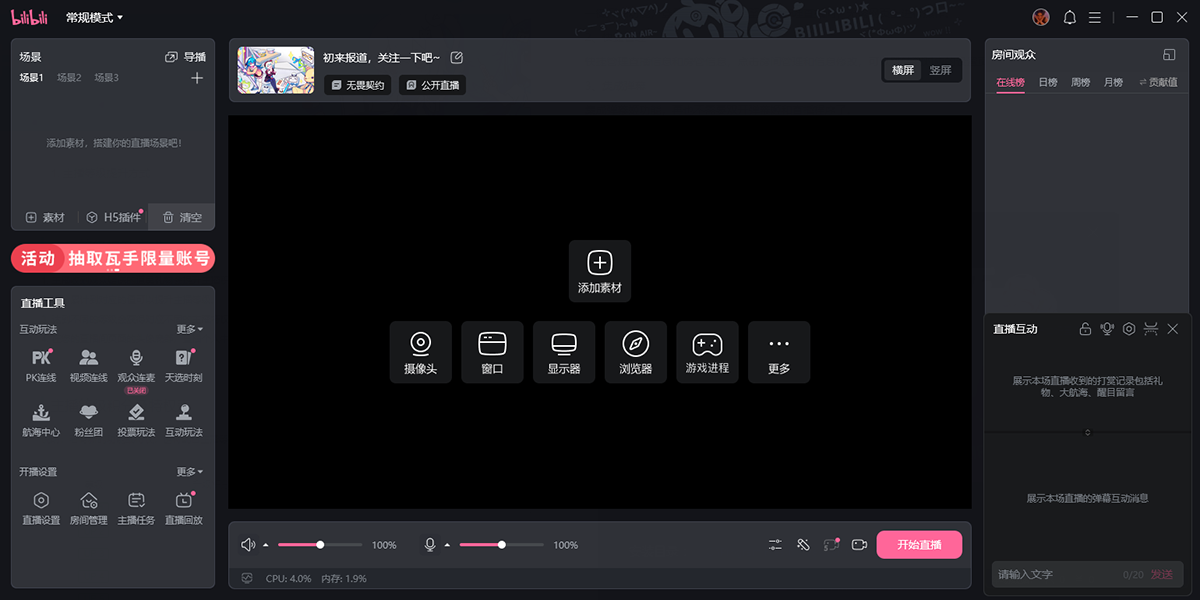Open 互动玩法 interactive play tool

[x=184, y=420]
